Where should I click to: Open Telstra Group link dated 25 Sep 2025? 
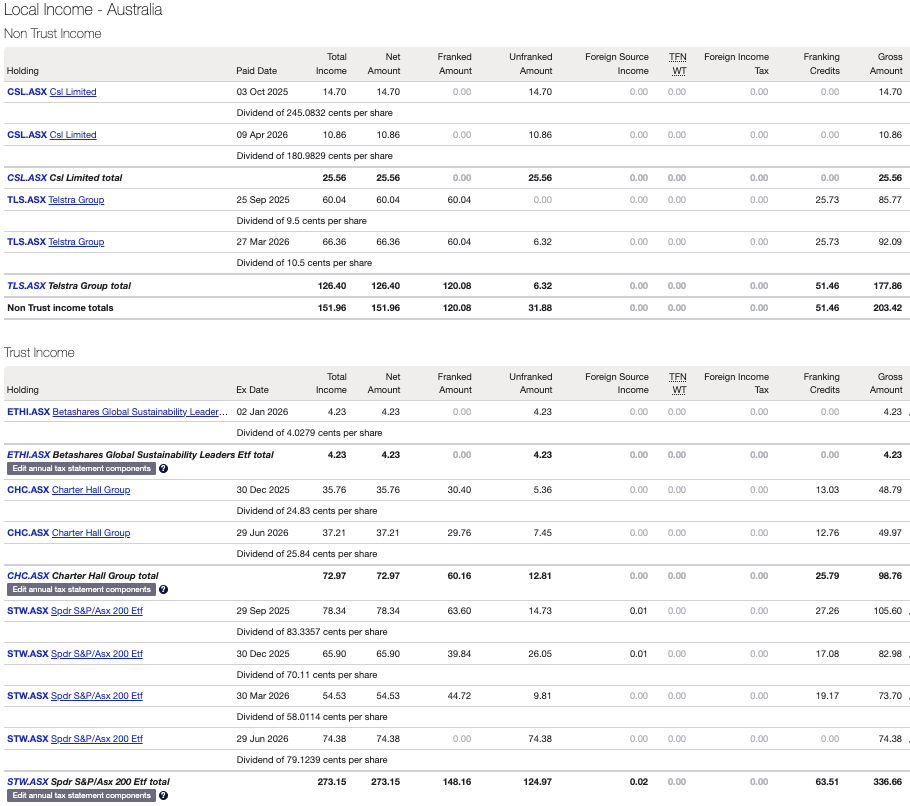pos(76,200)
